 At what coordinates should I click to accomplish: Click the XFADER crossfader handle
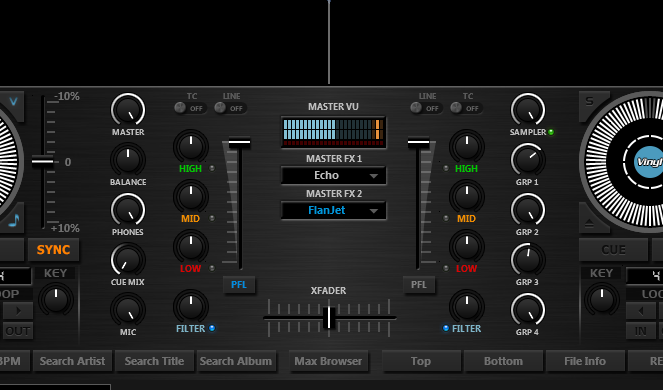coord(329,318)
